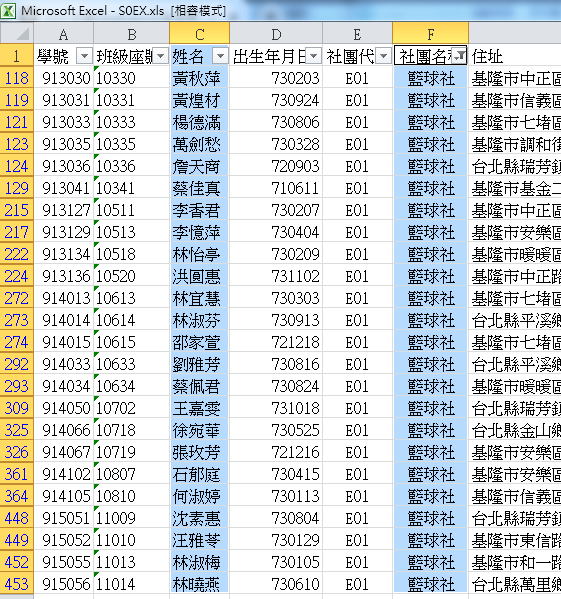Click the Excel application icon in title bar
The height and width of the screenshot is (599, 561).
8,10
